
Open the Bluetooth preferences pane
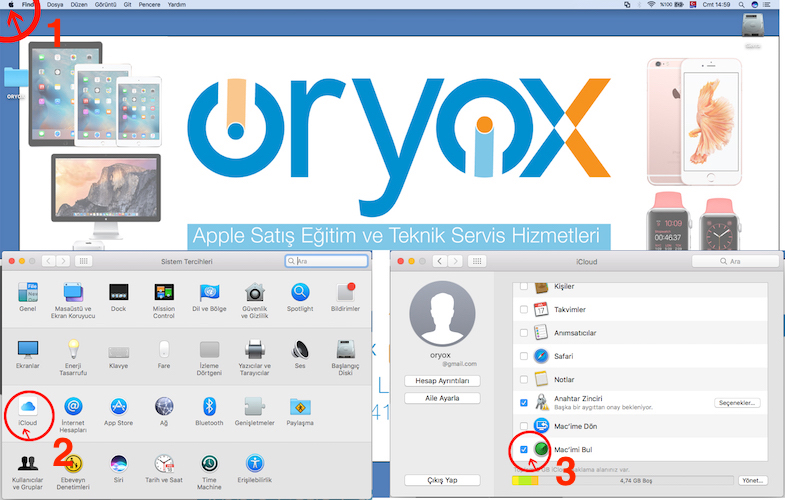coord(209,411)
